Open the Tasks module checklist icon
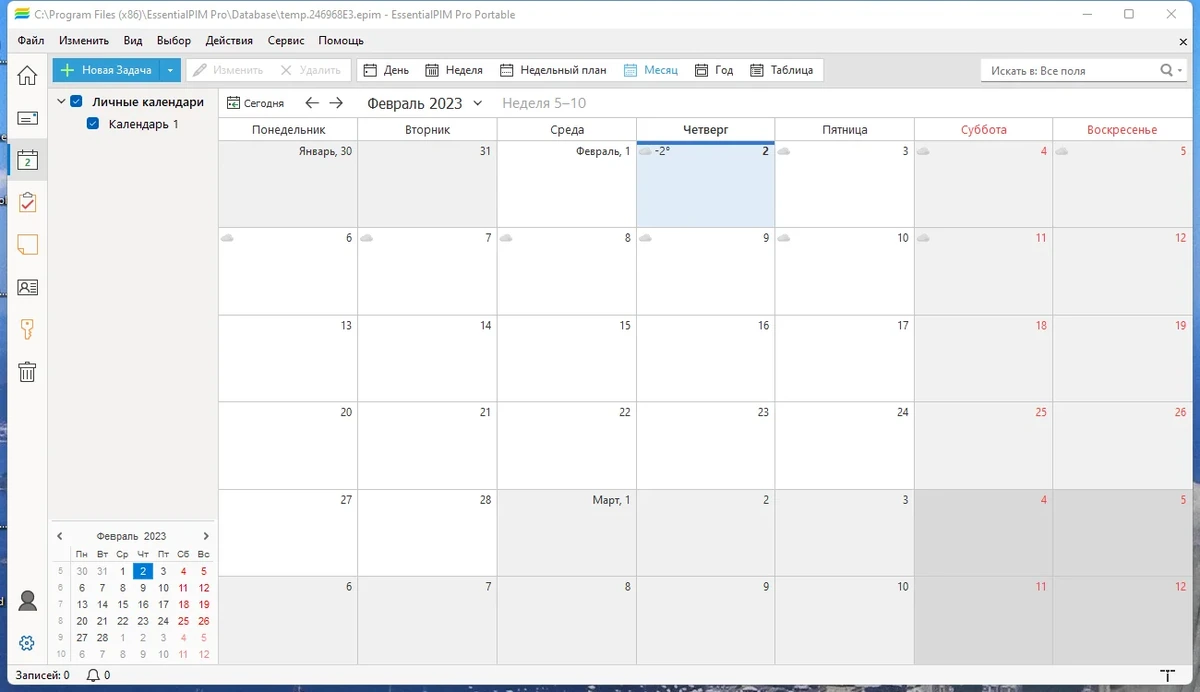Image resolution: width=1200 pixels, height=692 pixels. [x=27, y=202]
